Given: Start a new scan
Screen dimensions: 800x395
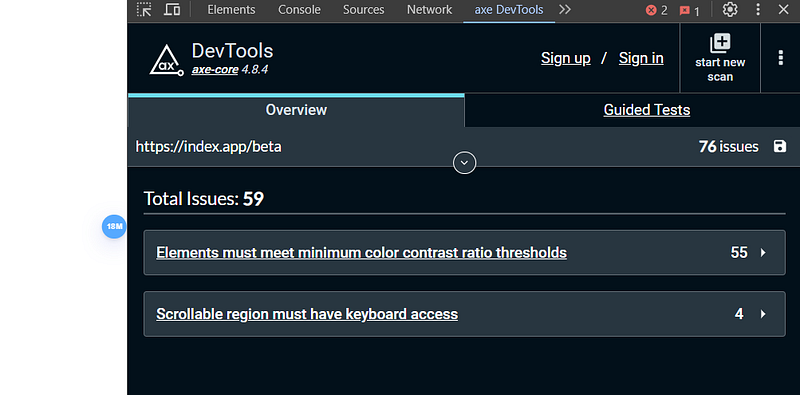Looking at the screenshot, I should 720,58.
